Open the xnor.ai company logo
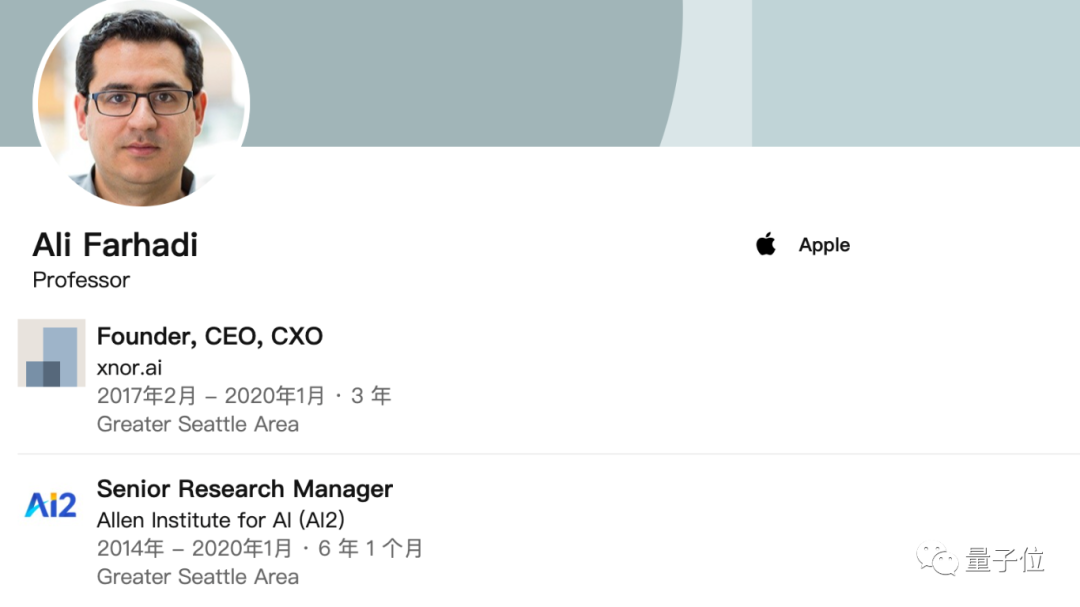Screen dimensions: 1080x607 52,353
